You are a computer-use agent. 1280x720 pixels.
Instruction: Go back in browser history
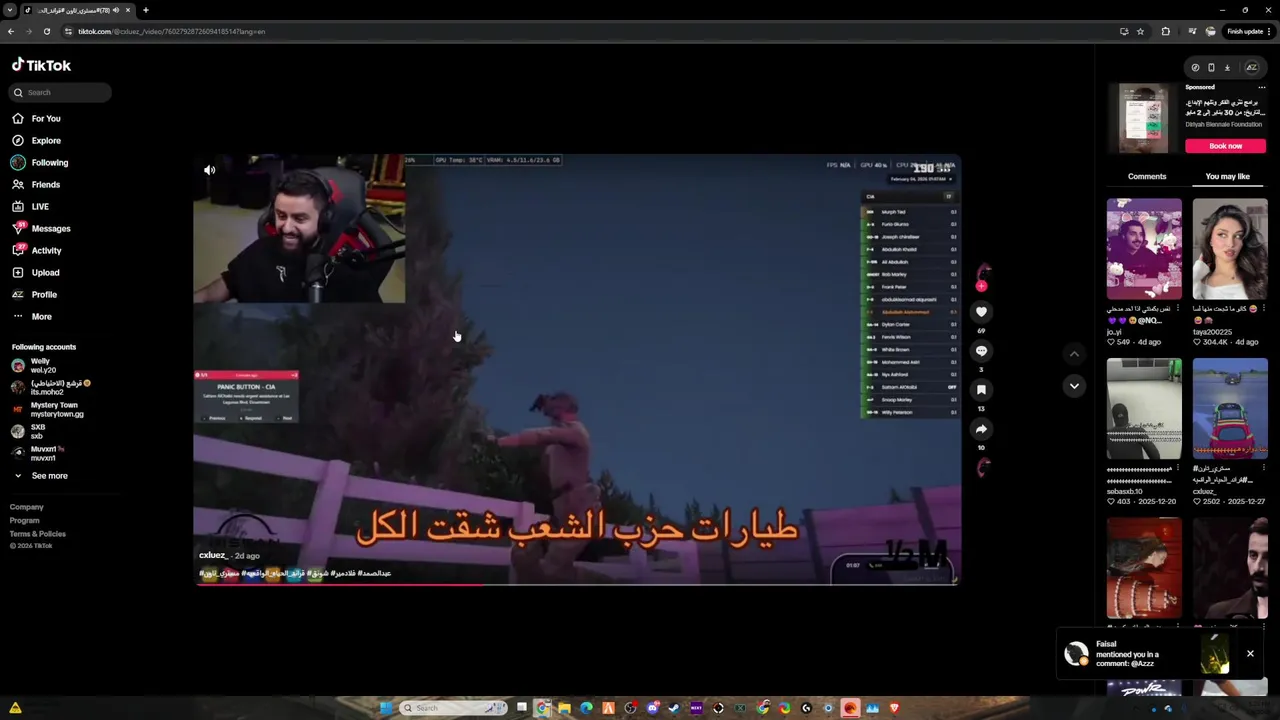11,31
